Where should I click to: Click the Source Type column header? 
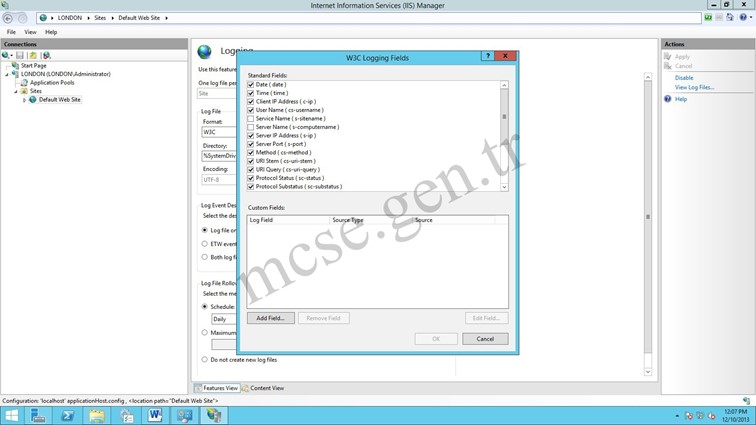point(371,220)
